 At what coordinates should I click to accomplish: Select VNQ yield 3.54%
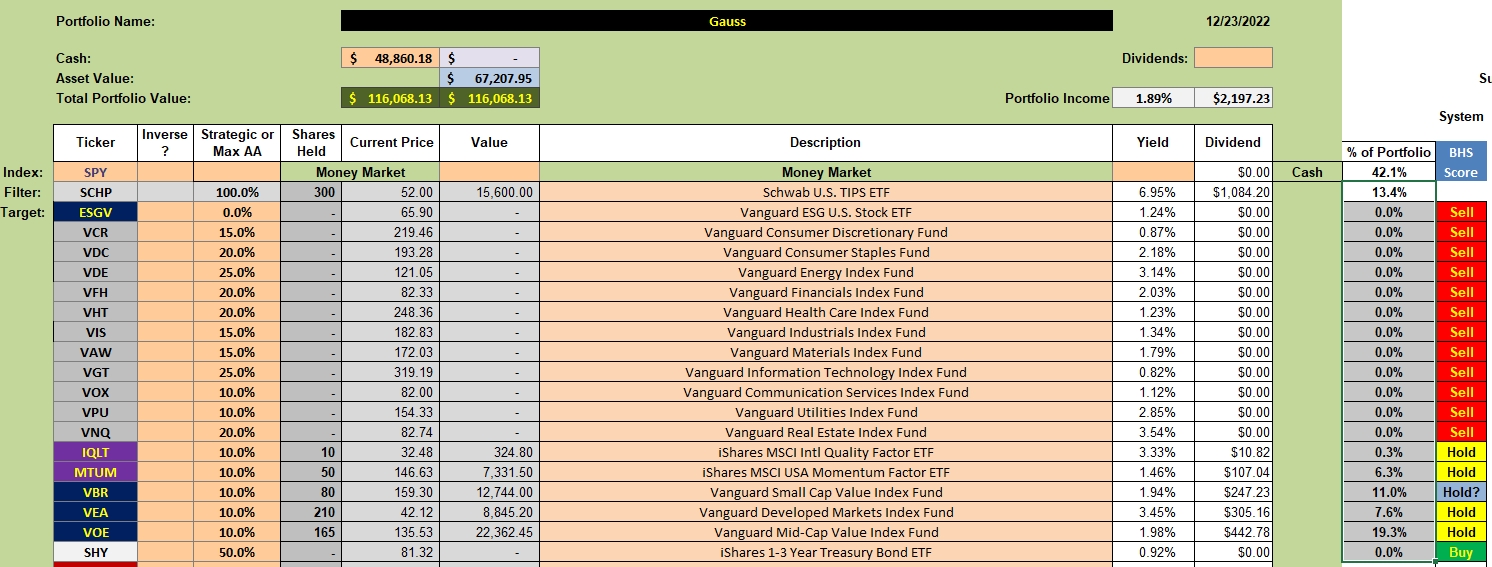[x=1153, y=432]
